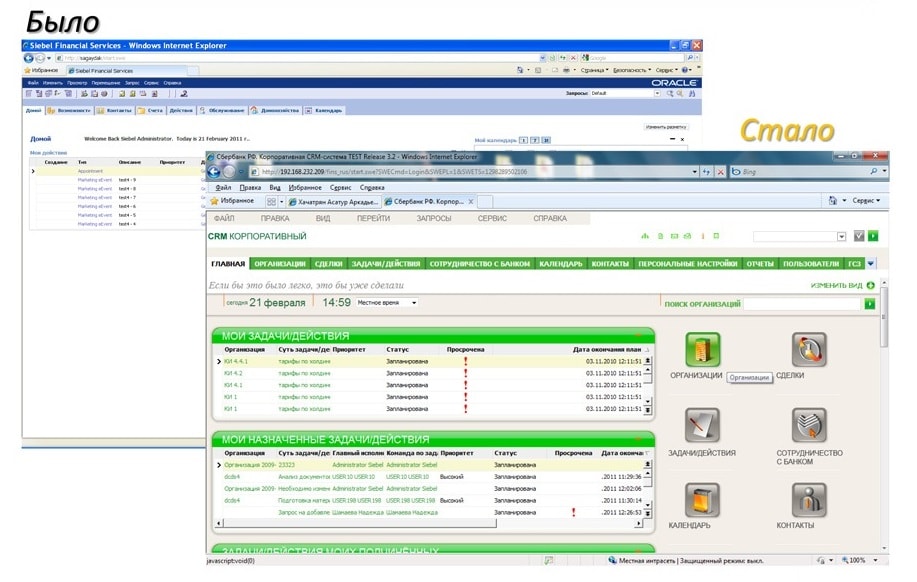Click the Bing search magnifier icon
The image size is (917, 582).
874,171
